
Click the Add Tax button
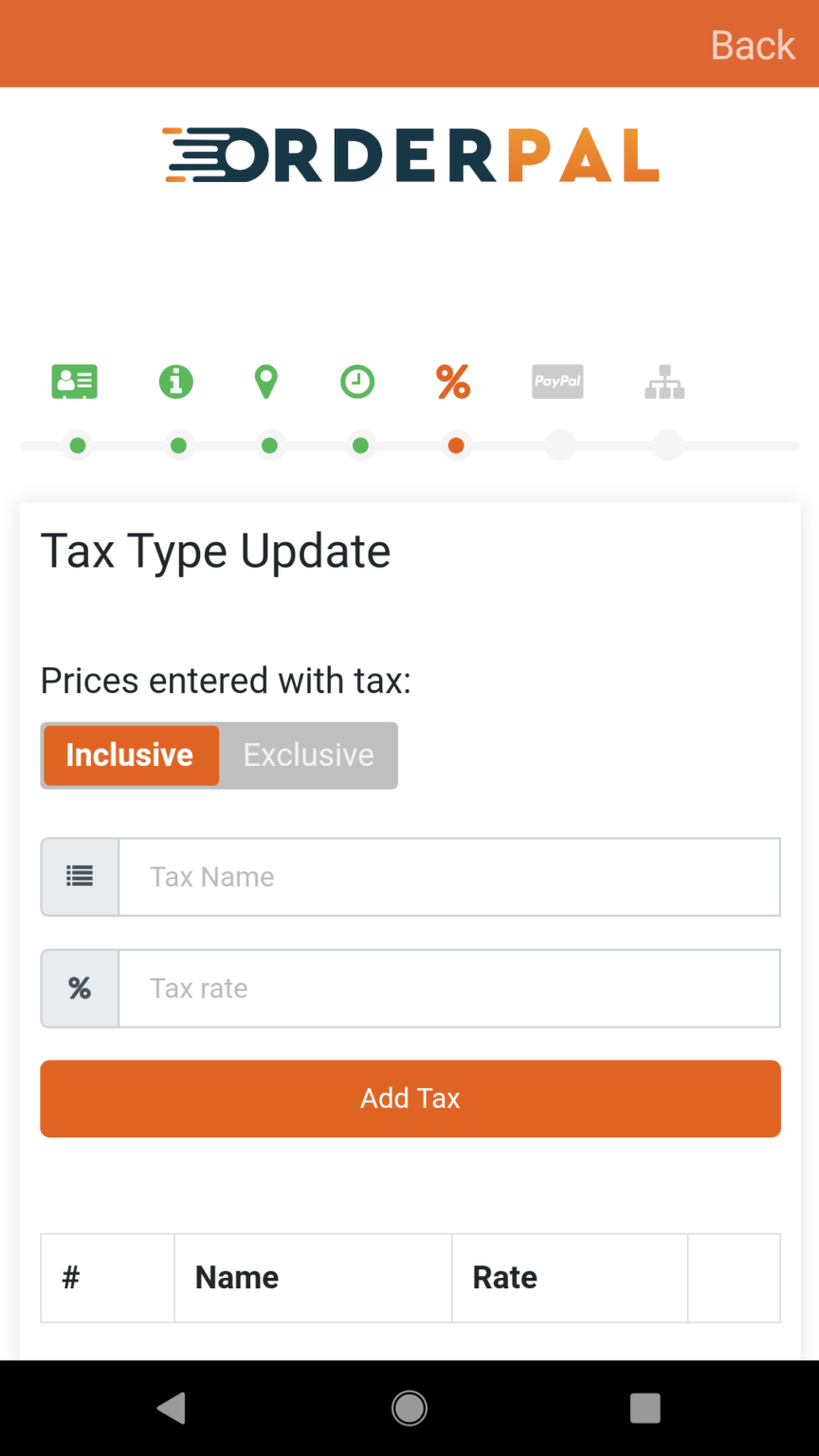410,1099
